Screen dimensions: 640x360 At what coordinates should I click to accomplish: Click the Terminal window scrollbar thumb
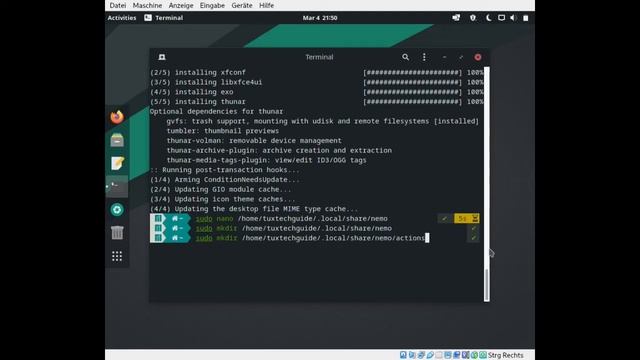pos(487,285)
